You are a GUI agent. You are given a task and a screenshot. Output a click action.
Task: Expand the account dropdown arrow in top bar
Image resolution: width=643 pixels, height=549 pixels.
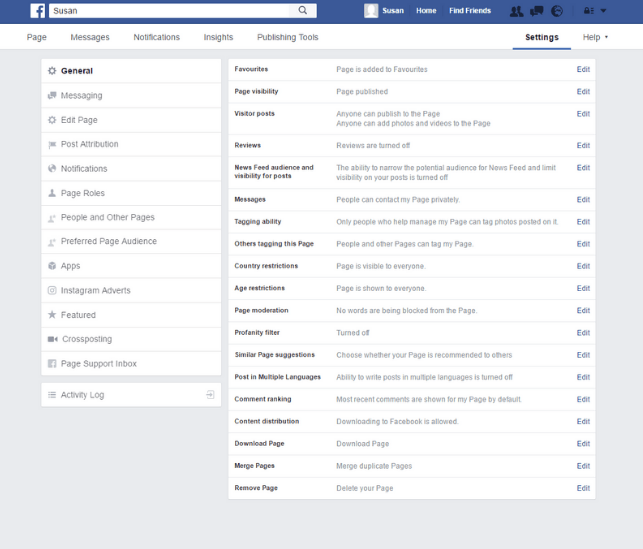click(603, 11)
